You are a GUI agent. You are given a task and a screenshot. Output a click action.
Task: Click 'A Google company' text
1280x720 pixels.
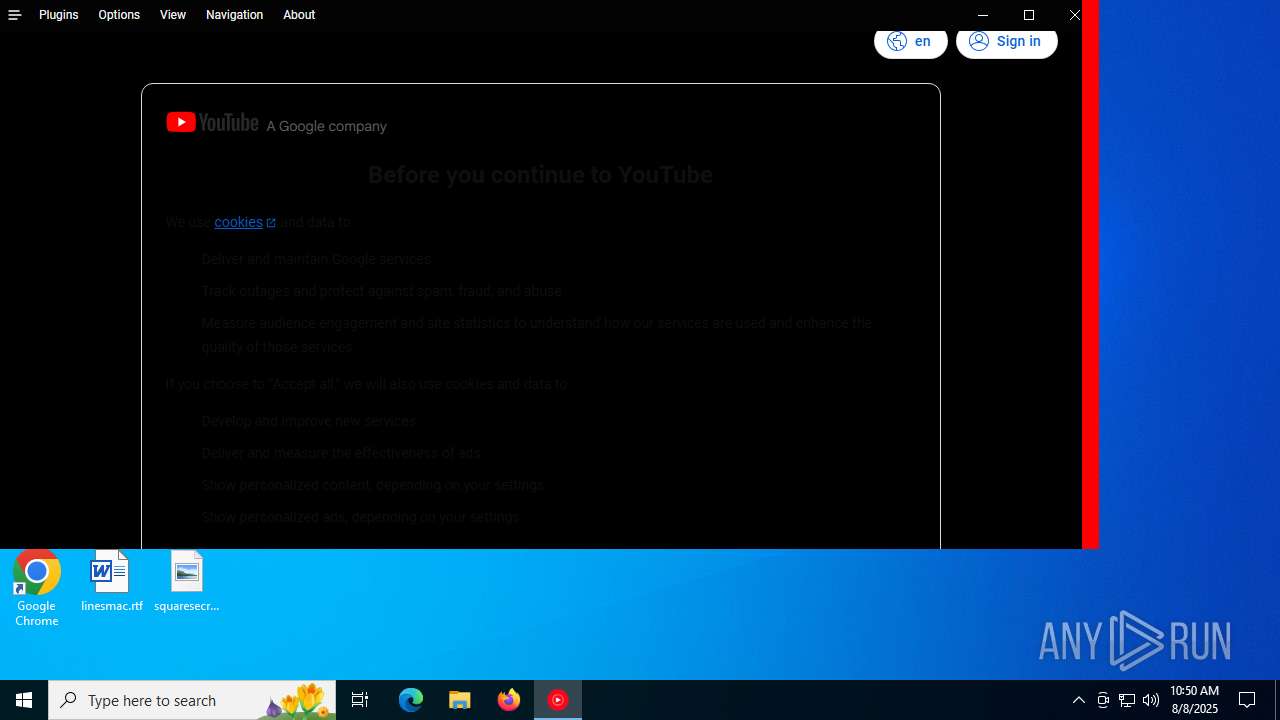point(326,126)
